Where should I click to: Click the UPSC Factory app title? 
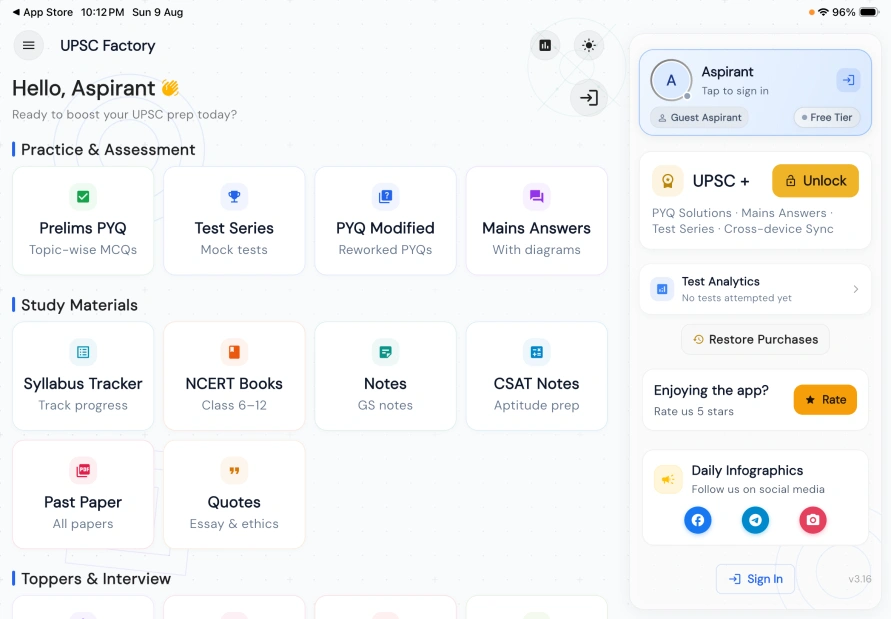point(107,45)
